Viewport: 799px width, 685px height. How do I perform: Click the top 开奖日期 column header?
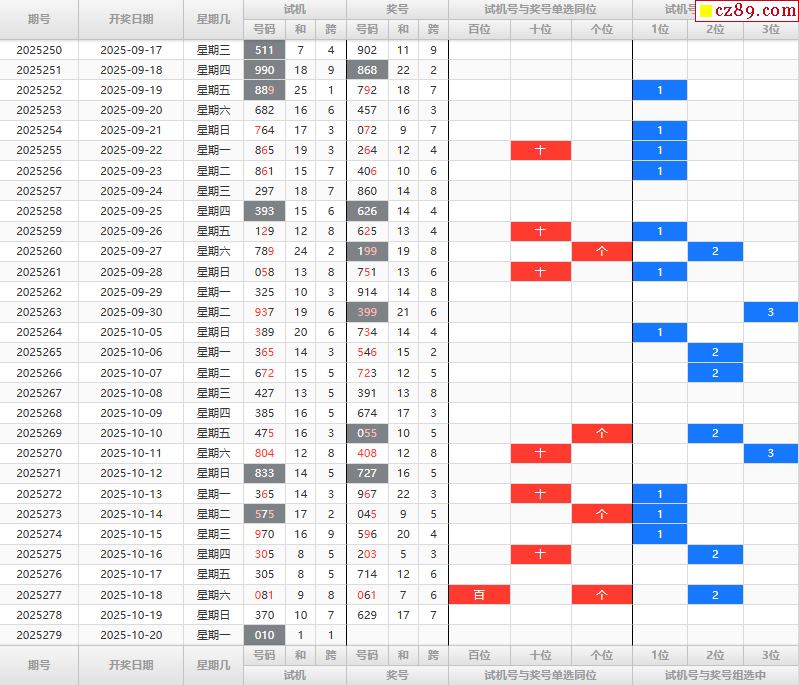(131, 19)
